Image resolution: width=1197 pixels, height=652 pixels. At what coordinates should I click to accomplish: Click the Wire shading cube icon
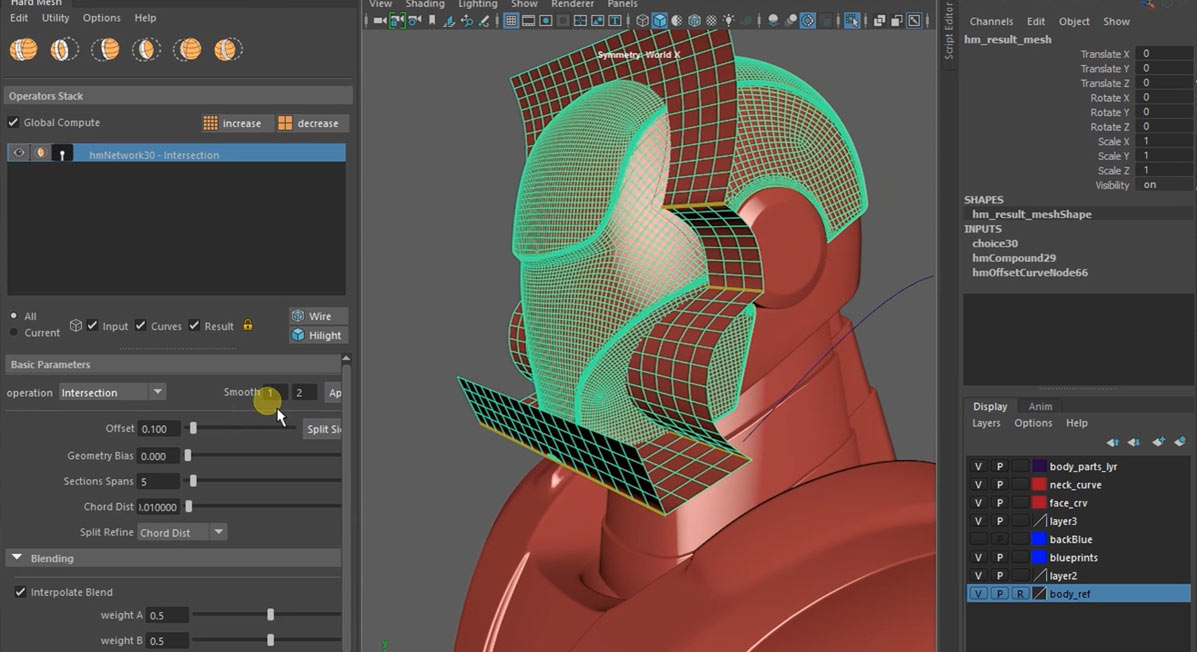tap(297, 316)
